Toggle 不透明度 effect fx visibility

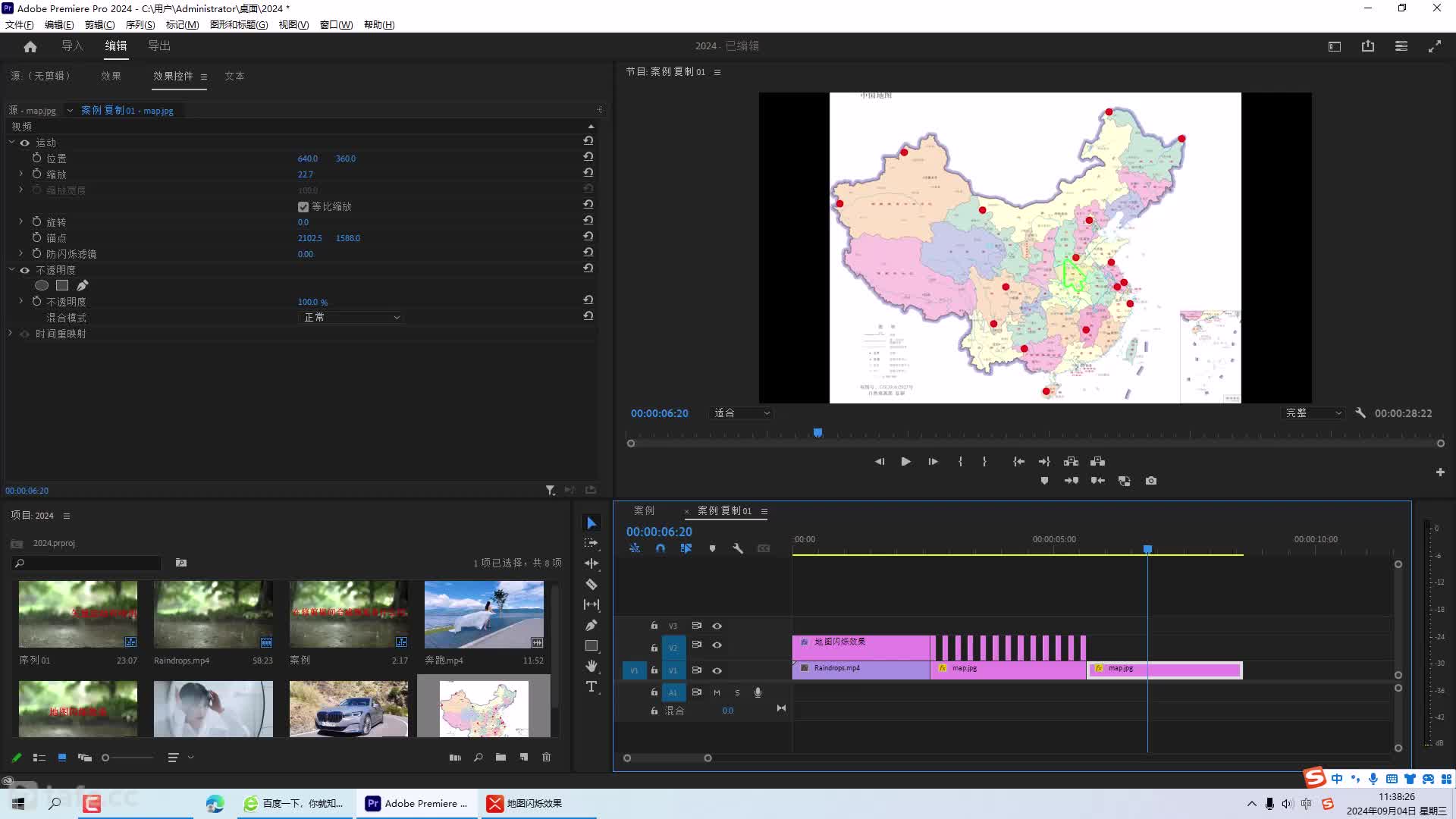coord(25,270)
